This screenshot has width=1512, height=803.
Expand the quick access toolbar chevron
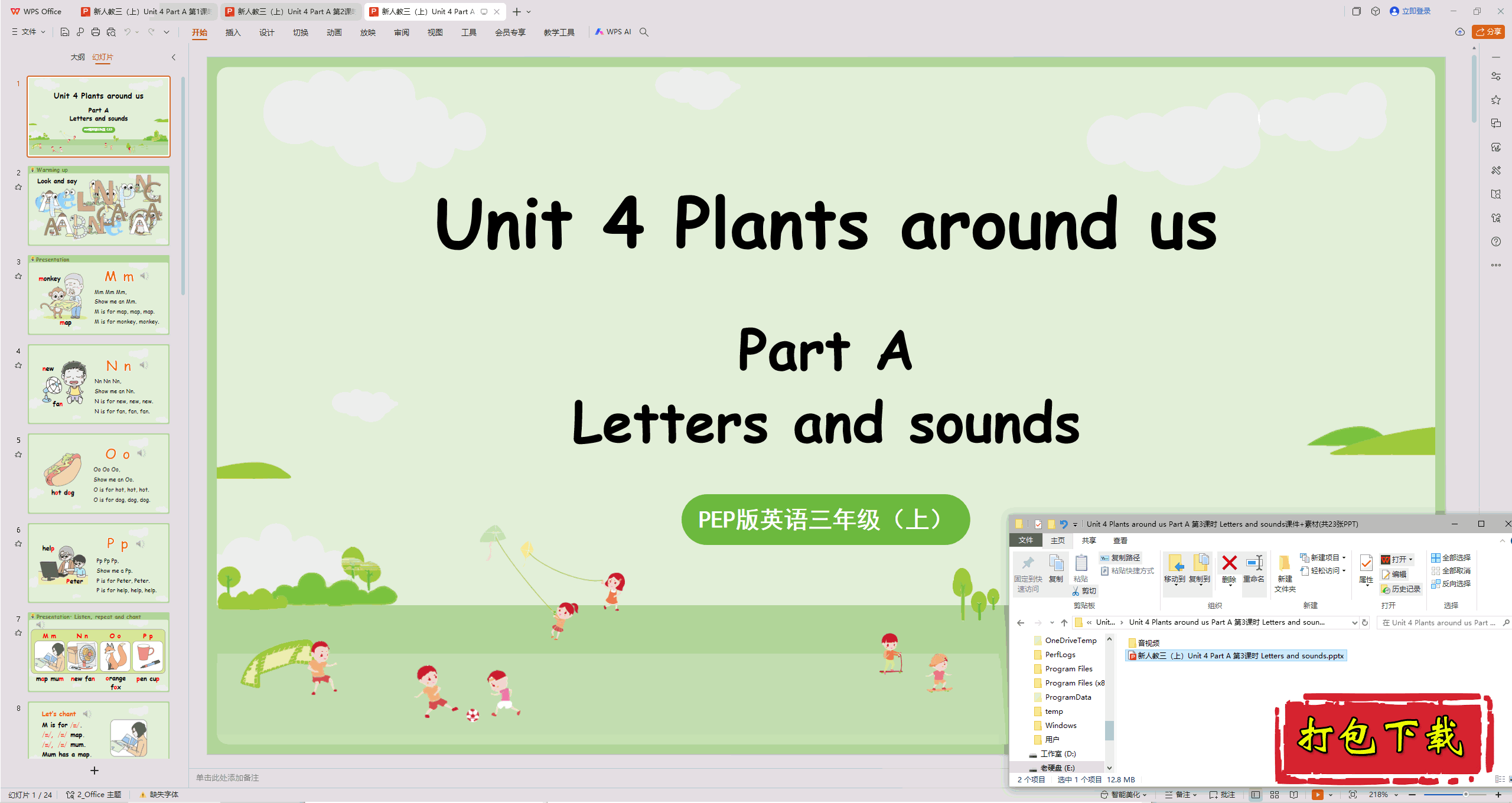[x=167, y=32]
